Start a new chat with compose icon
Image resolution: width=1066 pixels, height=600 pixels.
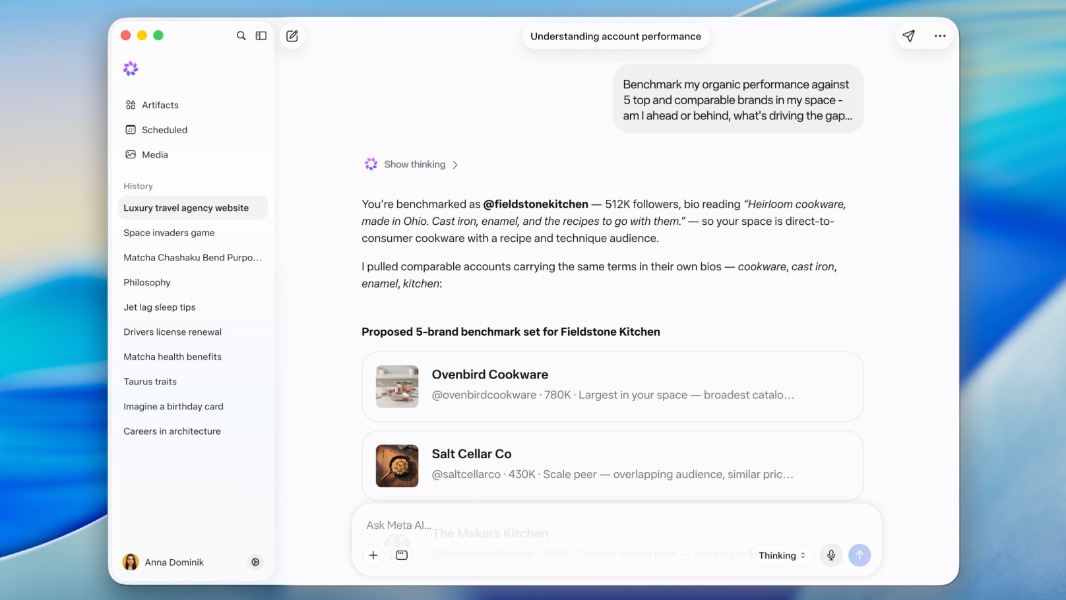coord(292,36)
